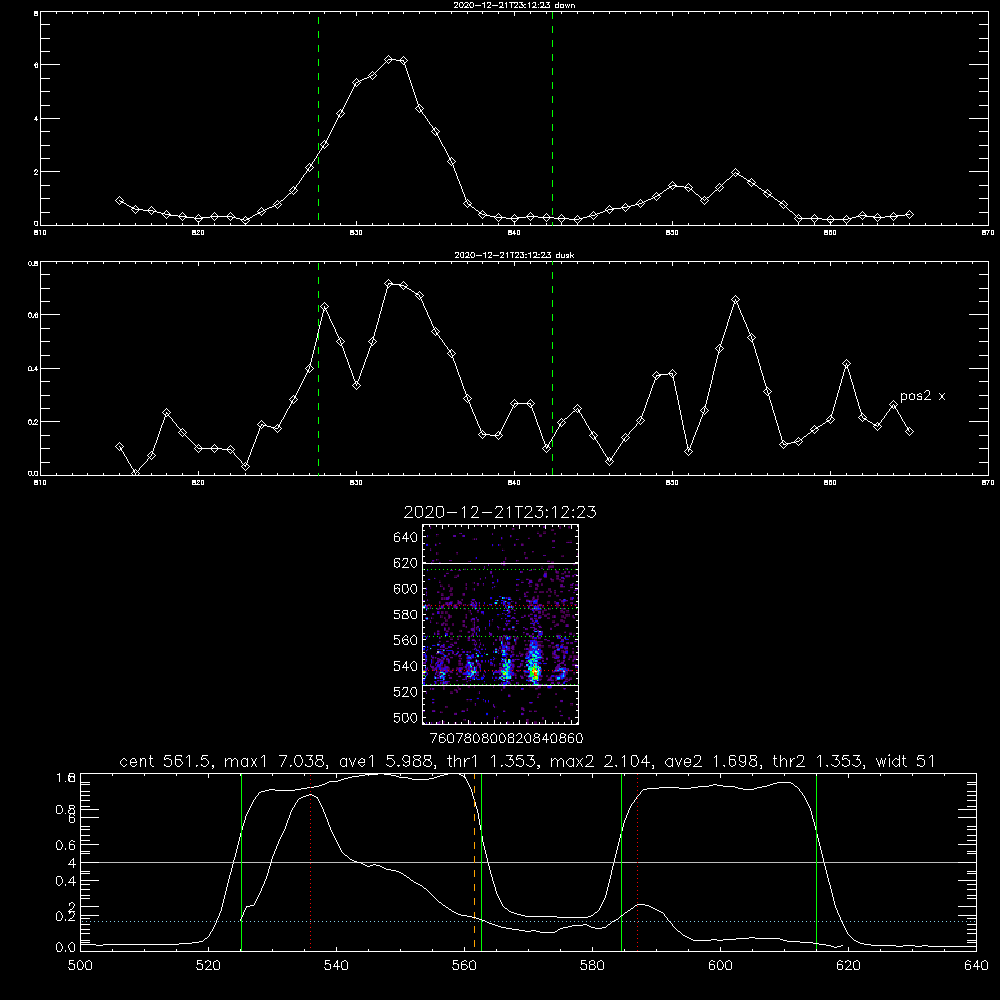Click the right green dashed line in dawn plot

tap(552, 119)
